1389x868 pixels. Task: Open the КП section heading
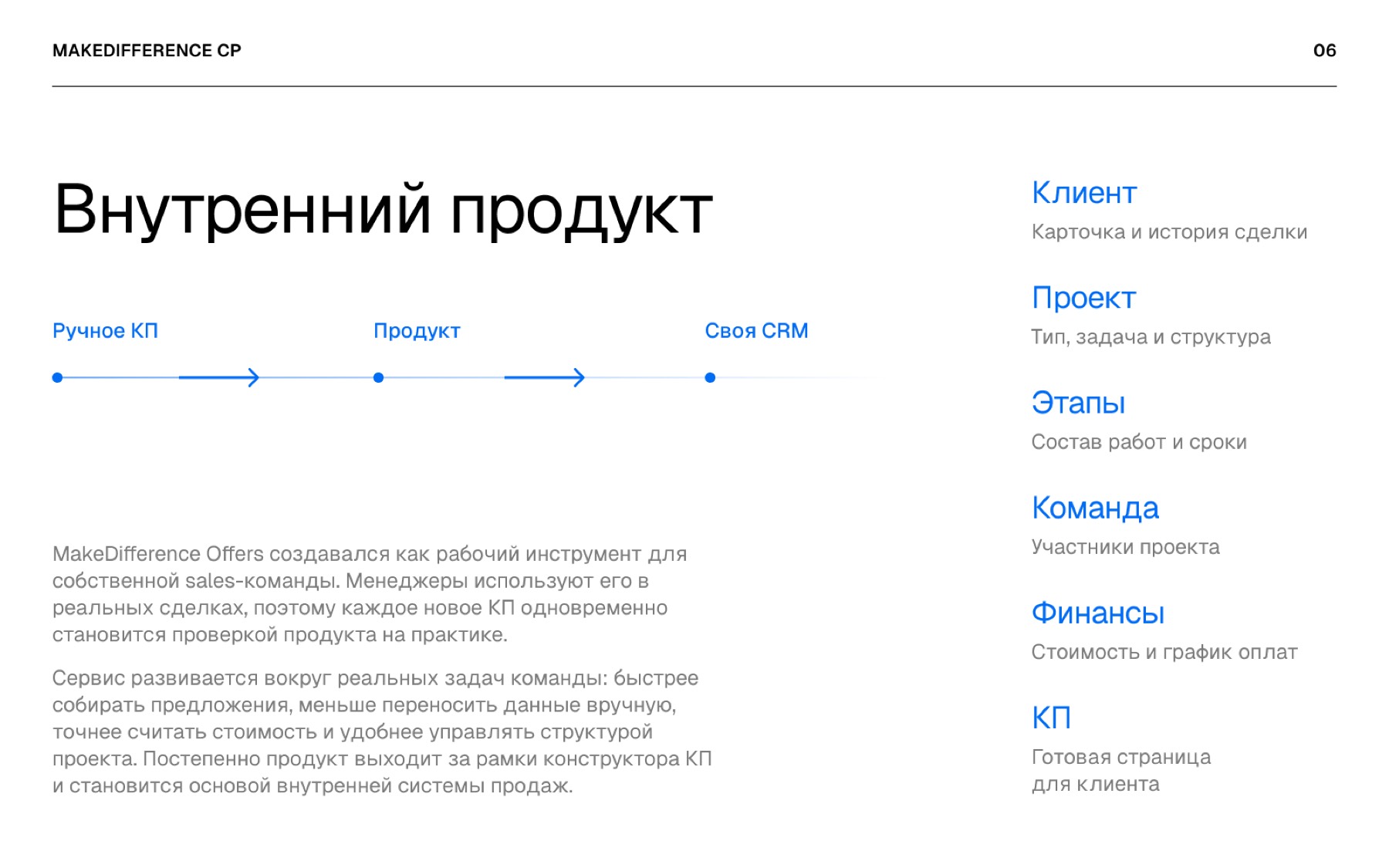(x=1051, y=718)
